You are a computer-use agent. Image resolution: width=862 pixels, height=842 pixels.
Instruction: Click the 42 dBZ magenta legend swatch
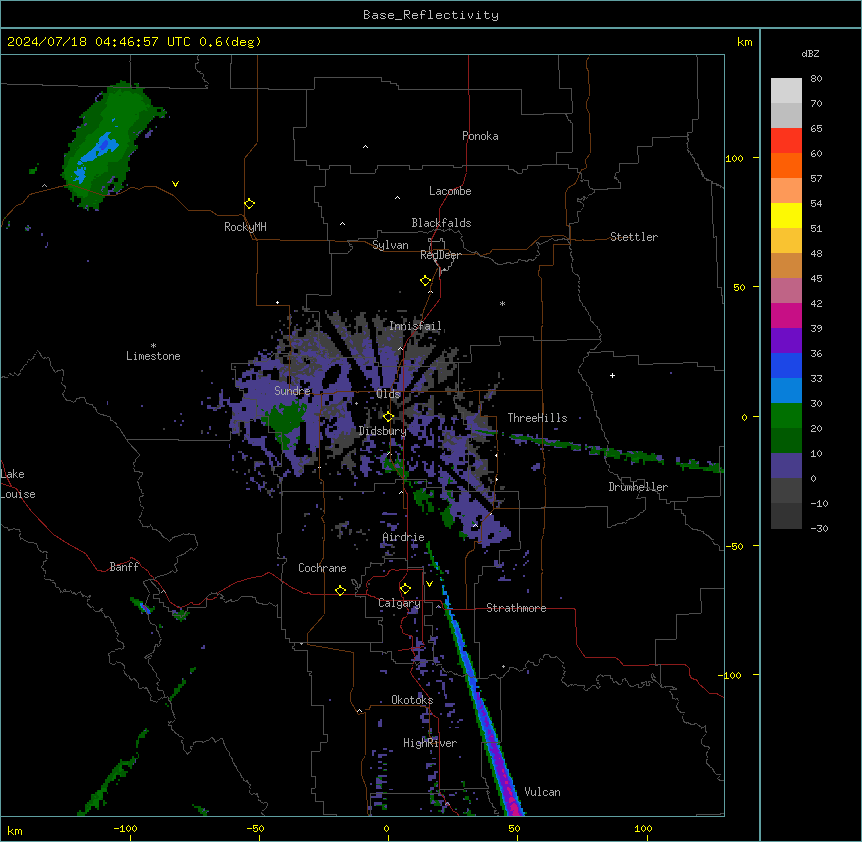786,315
